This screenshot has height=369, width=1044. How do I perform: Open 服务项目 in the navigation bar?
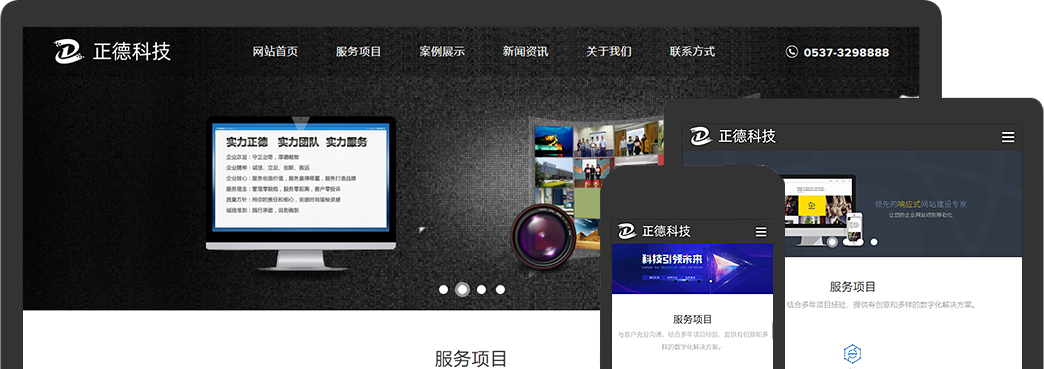tap(358, 51)
